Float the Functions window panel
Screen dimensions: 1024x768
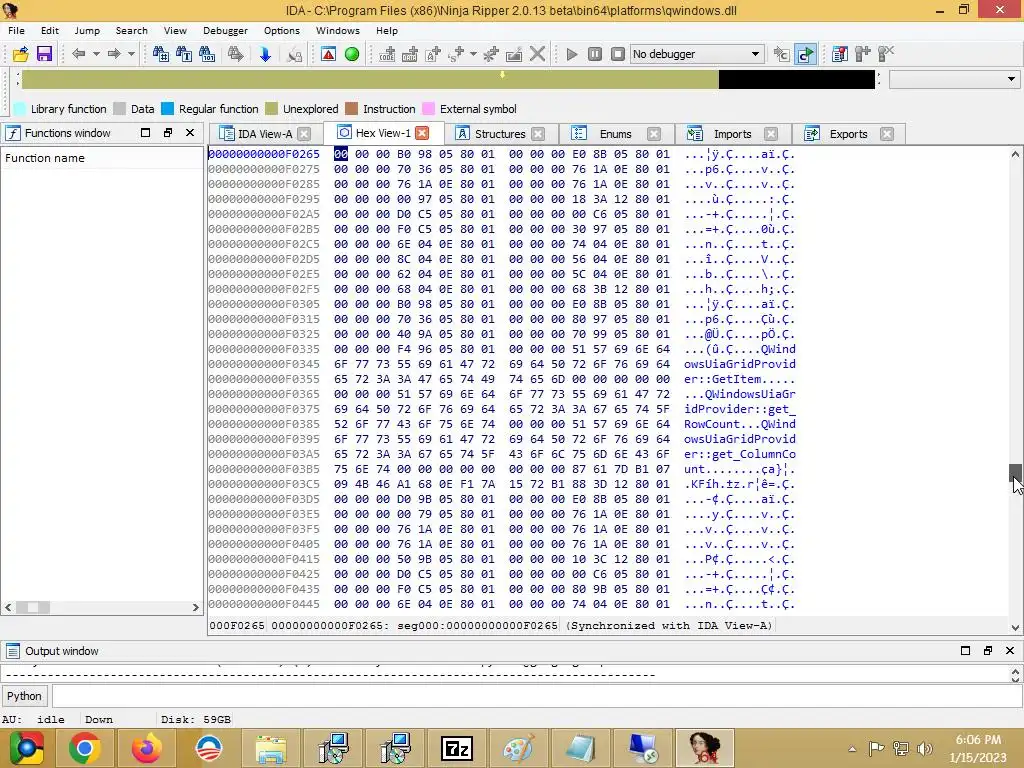168,133
